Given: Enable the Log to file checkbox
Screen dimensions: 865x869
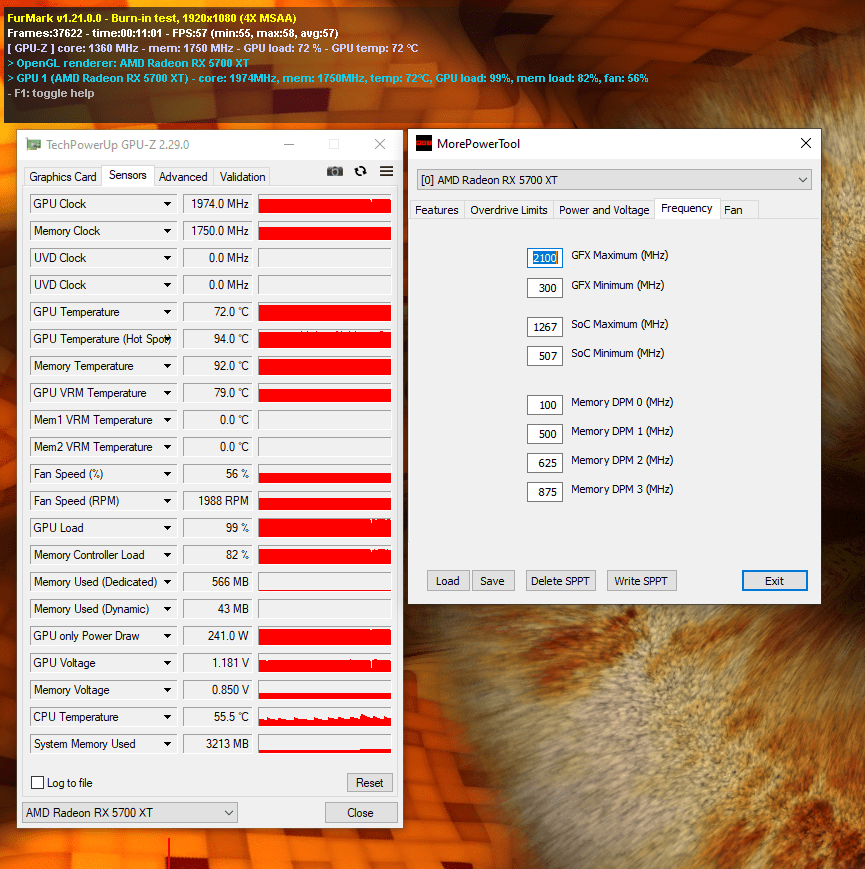Looking at the screenshot, I should click(38, 783).
